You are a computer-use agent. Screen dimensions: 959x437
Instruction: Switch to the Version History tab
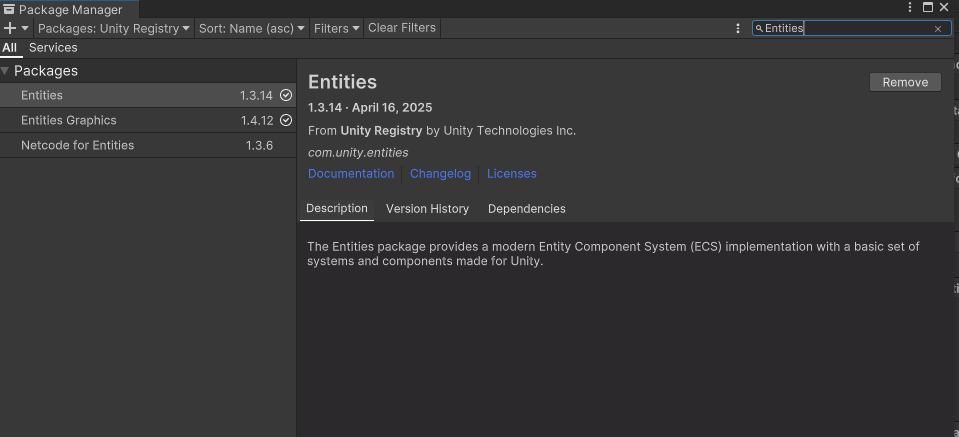(427, 209)
